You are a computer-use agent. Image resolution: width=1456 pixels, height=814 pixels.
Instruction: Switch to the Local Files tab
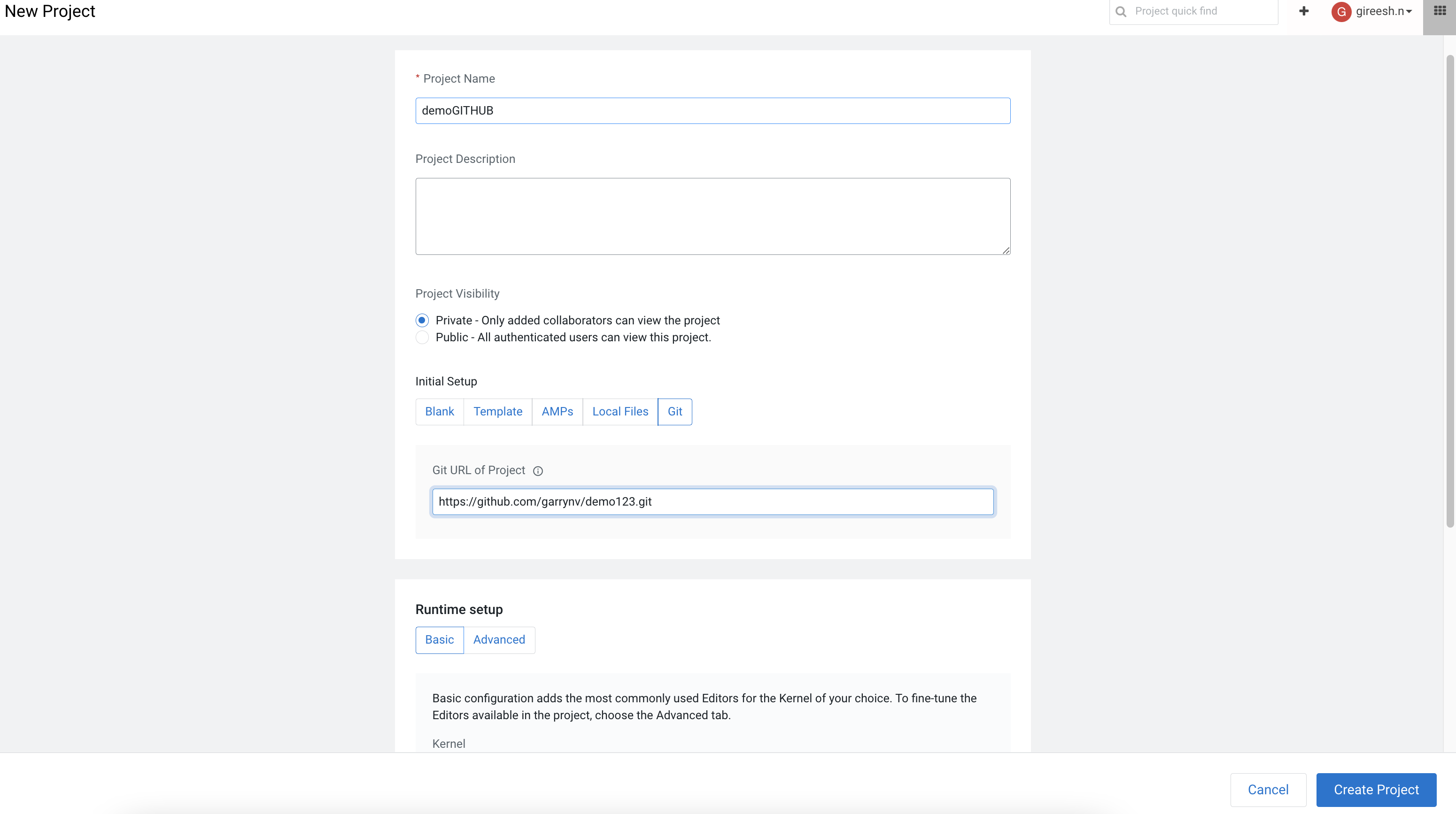(620, 411)
